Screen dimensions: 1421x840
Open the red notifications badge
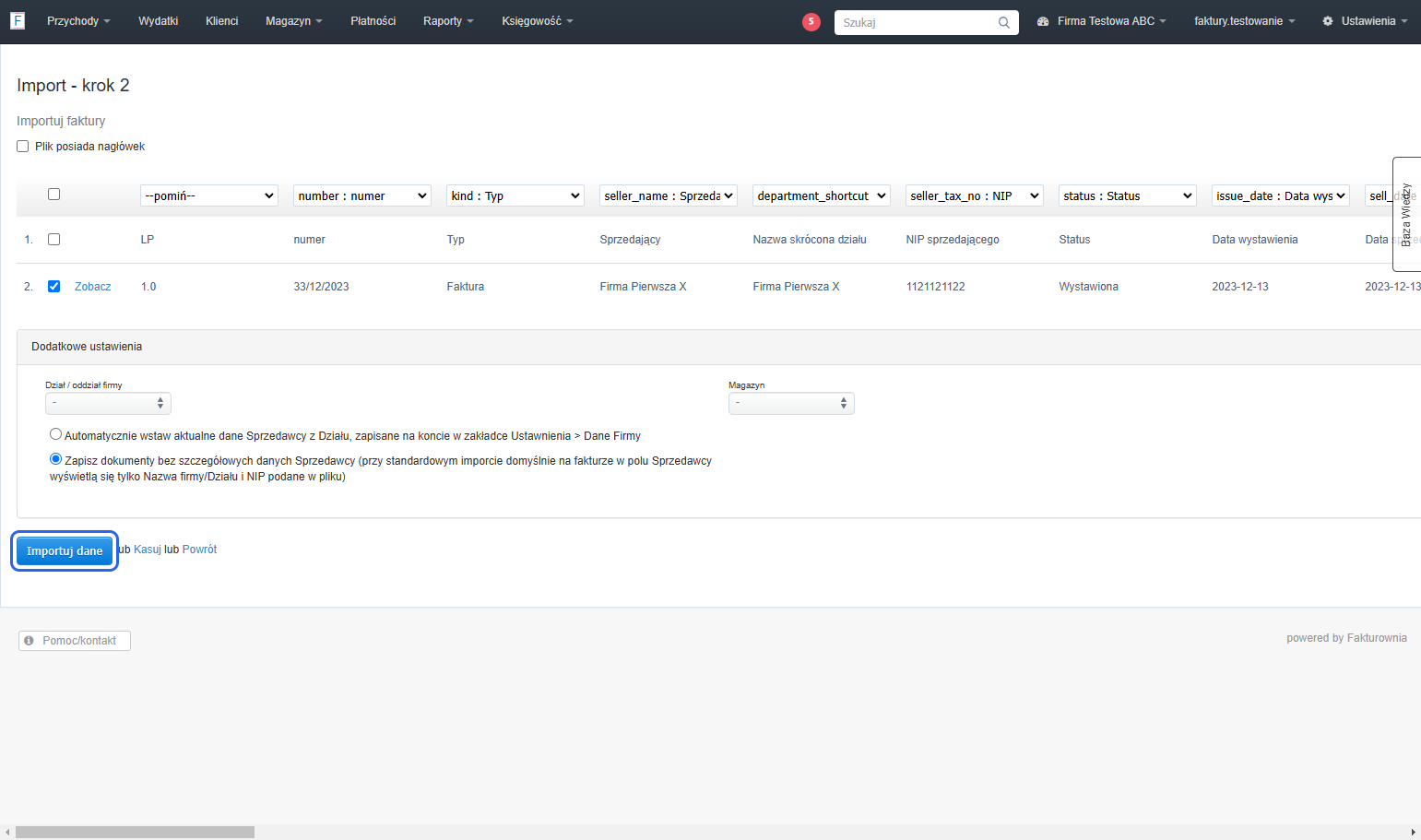coord(811,21)
